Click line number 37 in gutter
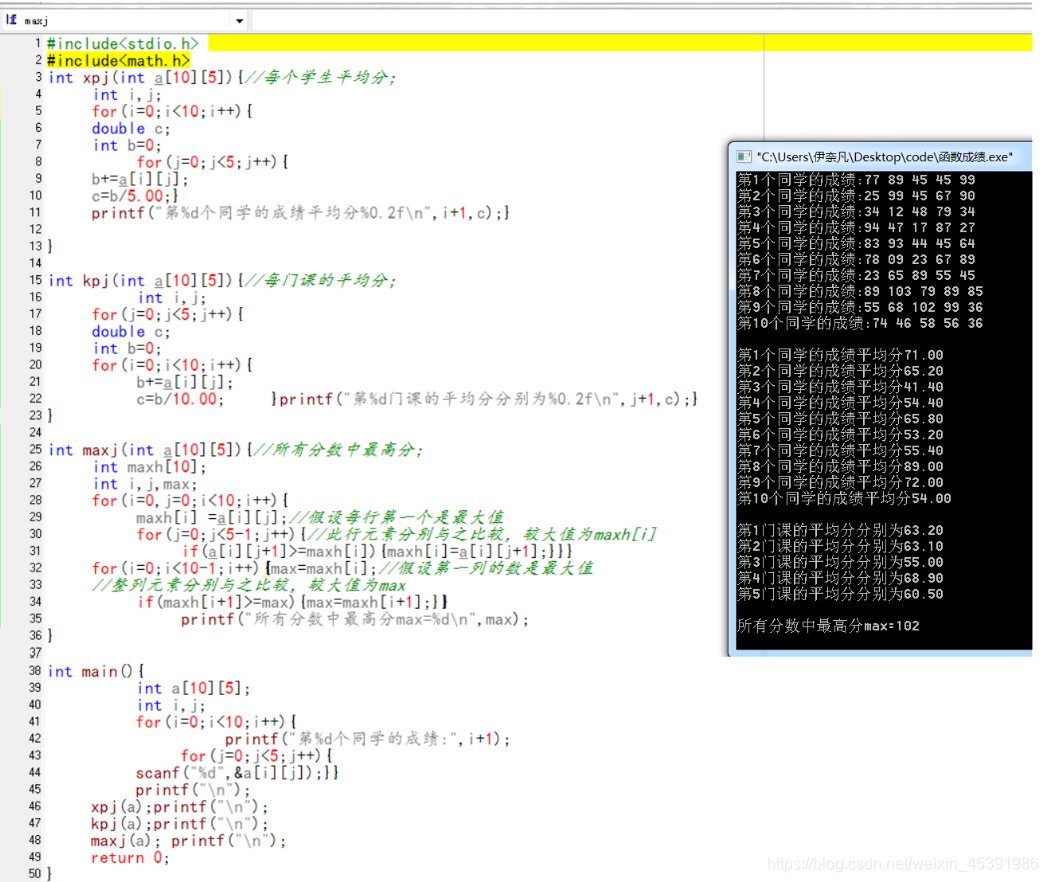Image resolution: width=1048 pixels, height=882 pixels. [x=35, y=653]
